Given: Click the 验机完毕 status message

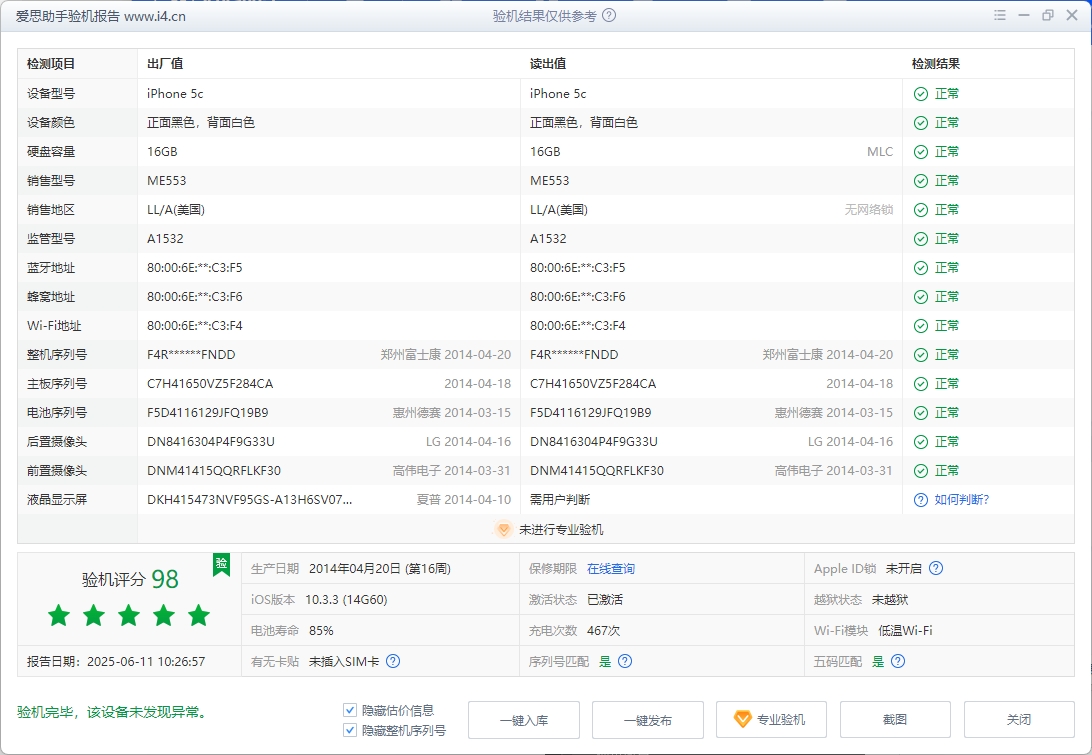Looking at the screenshot, I should coord(112,713).
